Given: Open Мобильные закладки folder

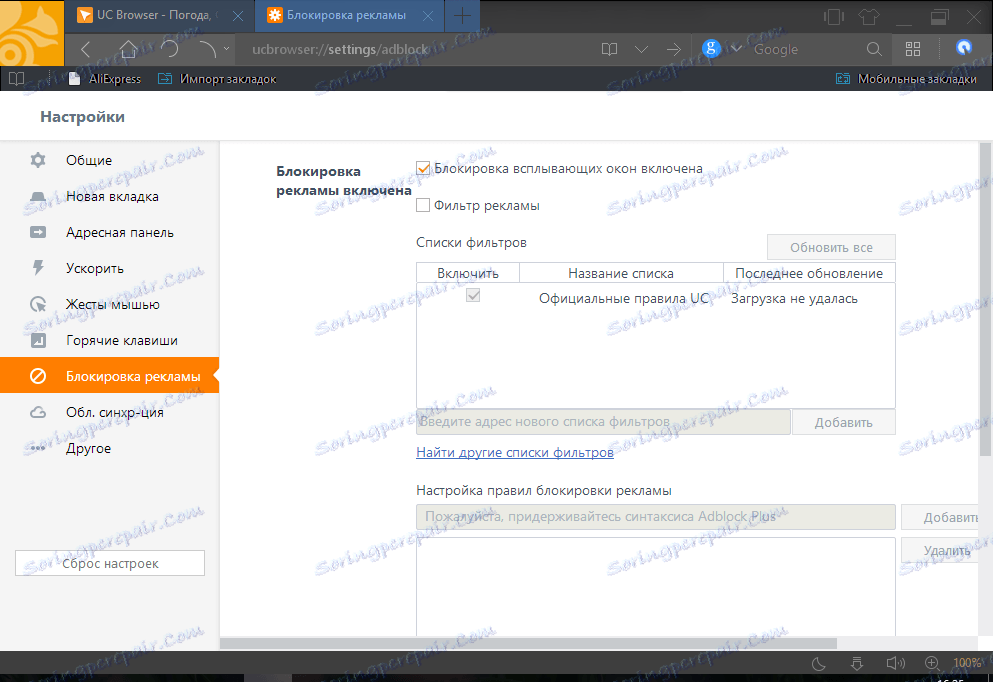Looking at the screenshot, I should click(x=906, y=79).
